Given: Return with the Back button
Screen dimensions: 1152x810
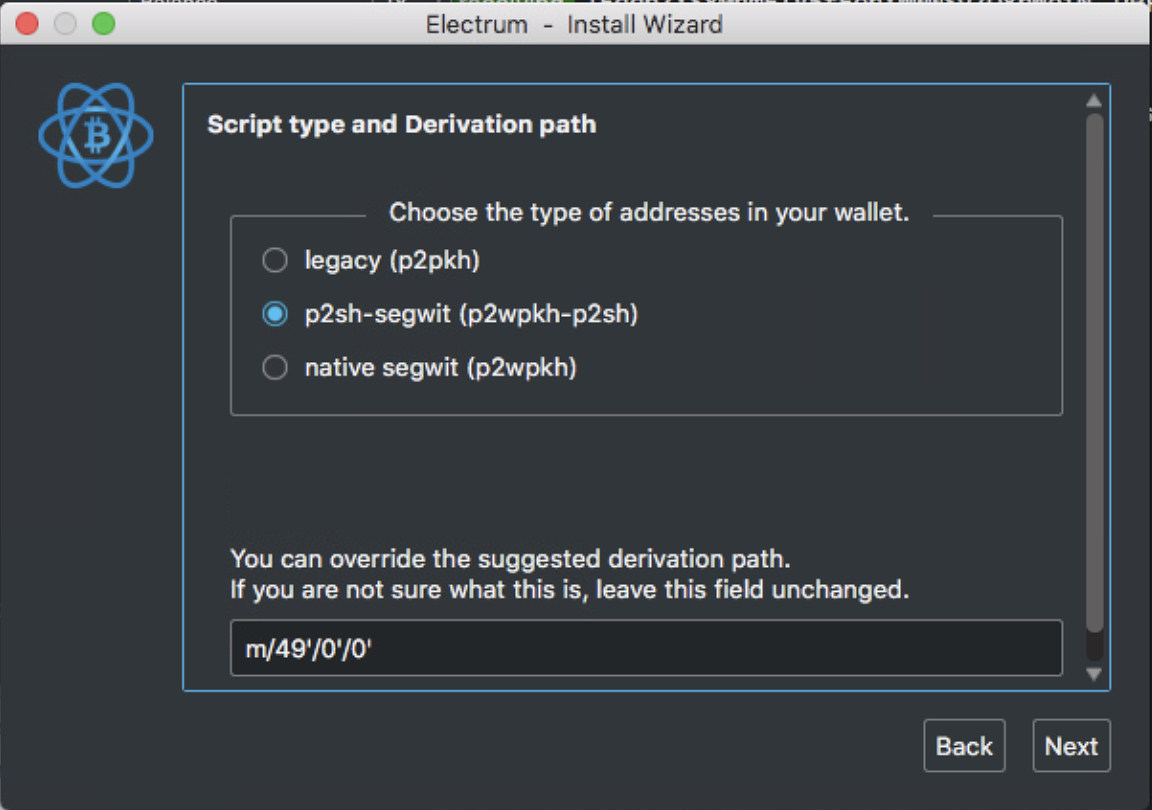Looking at the screenshot, I should (x=964, y=746).
